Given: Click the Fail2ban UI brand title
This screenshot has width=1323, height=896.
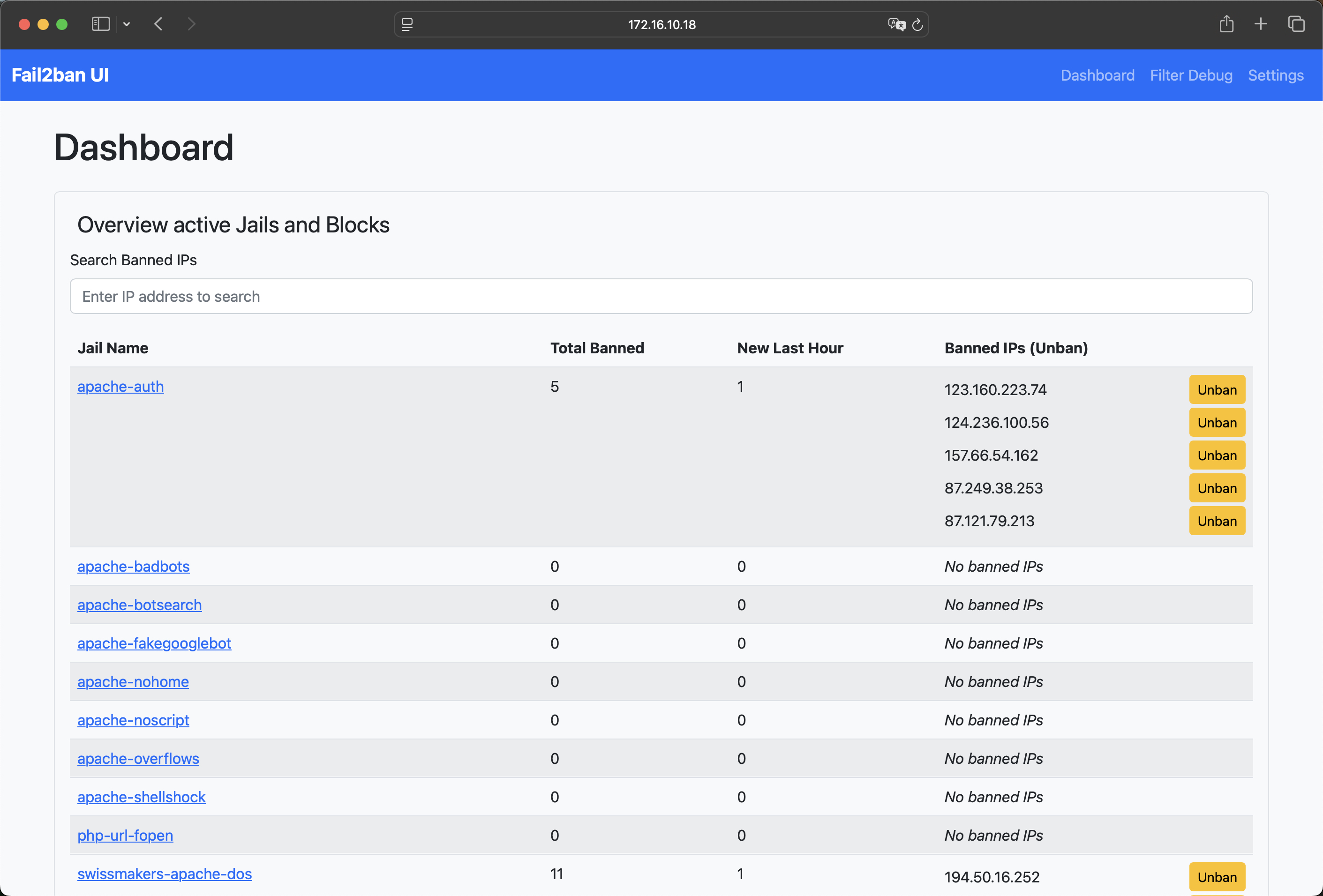Looking at the screenshot, I should click(x=60, y=75).
